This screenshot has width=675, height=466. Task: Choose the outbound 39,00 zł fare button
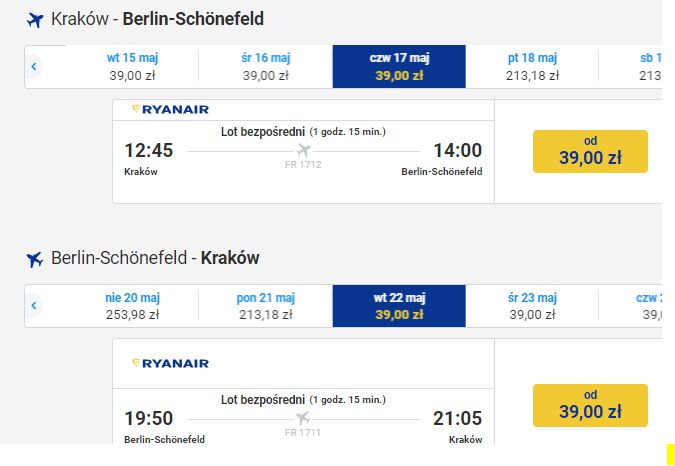pyautogui.click(x=590, y=151)
